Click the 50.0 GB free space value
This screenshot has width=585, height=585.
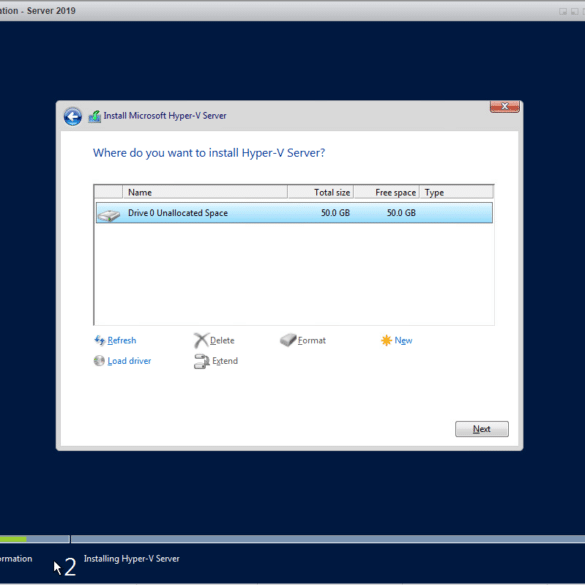(401, 213)
